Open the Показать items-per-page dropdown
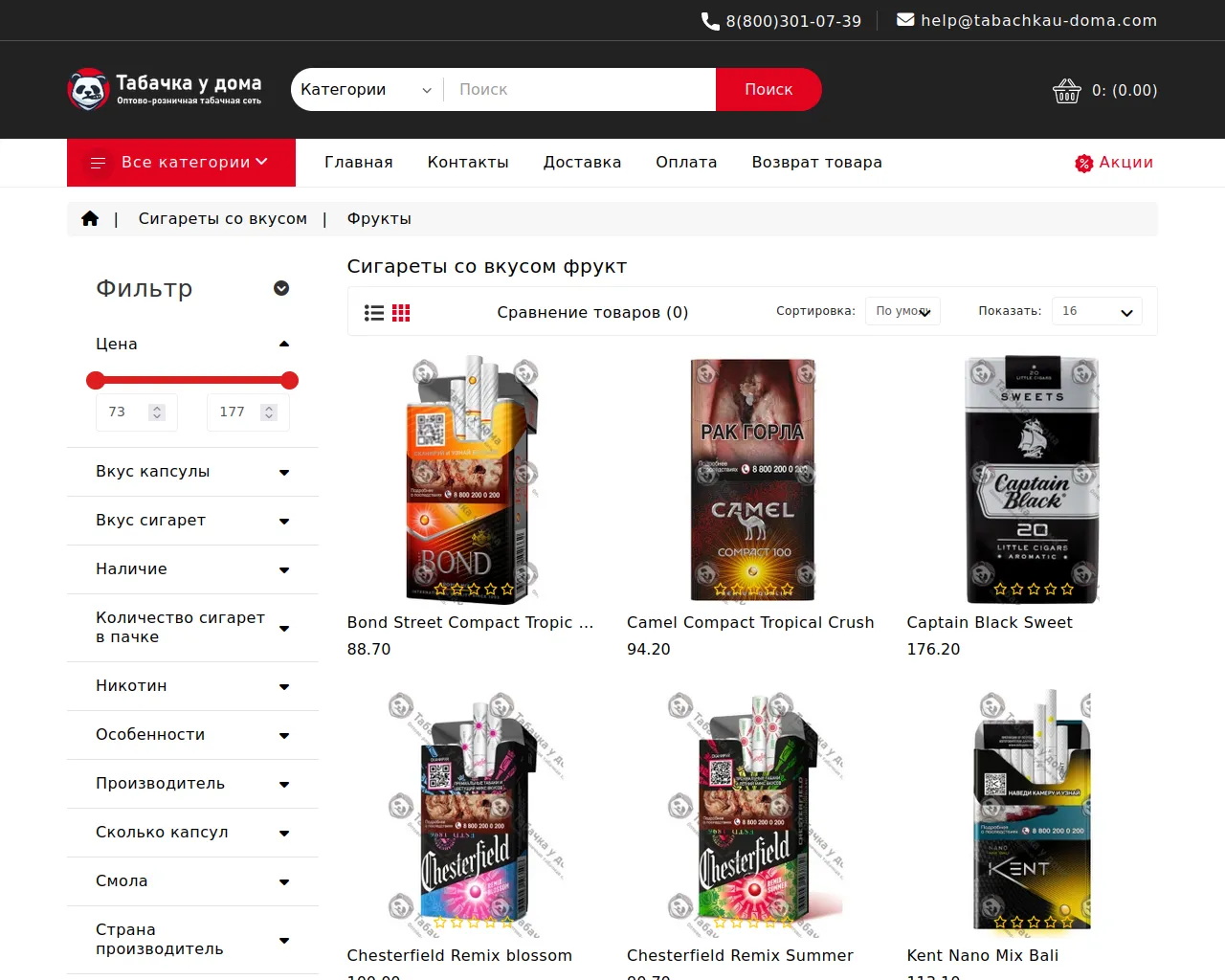Image resolution: width=1225 pixels, height=980 pixels. click(1097, 311)
